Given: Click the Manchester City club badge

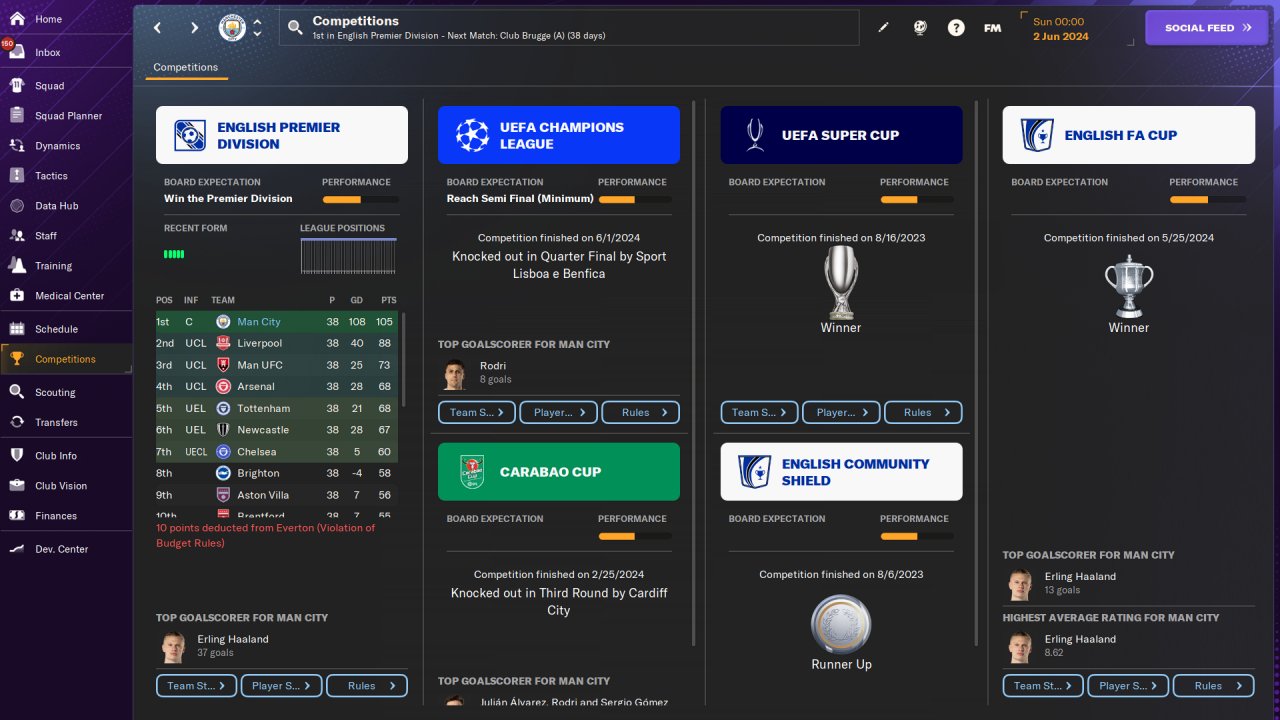Looking at the screenshot, I should (232, 28).
